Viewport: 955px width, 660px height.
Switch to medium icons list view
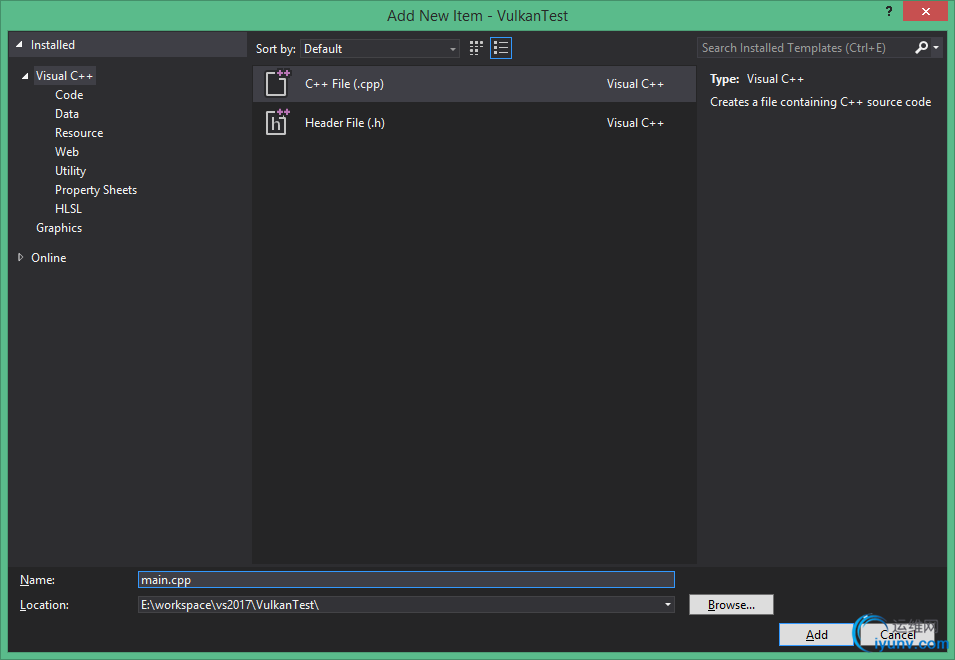click(501, 48)
